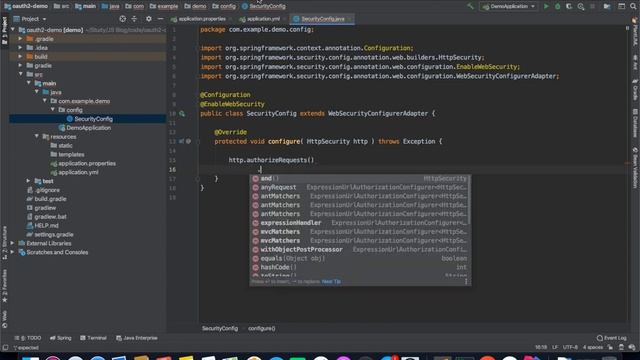
Task: Click the Build project hammer icon
Action: tap(471, 6)
